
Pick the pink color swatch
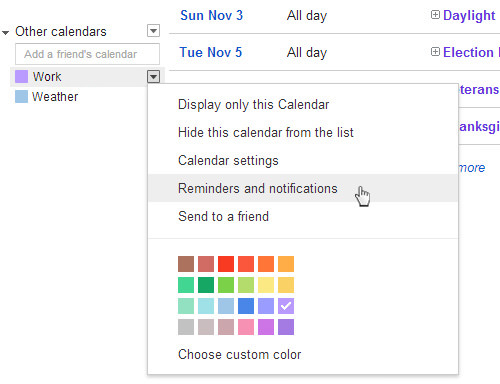pos(246,327)
